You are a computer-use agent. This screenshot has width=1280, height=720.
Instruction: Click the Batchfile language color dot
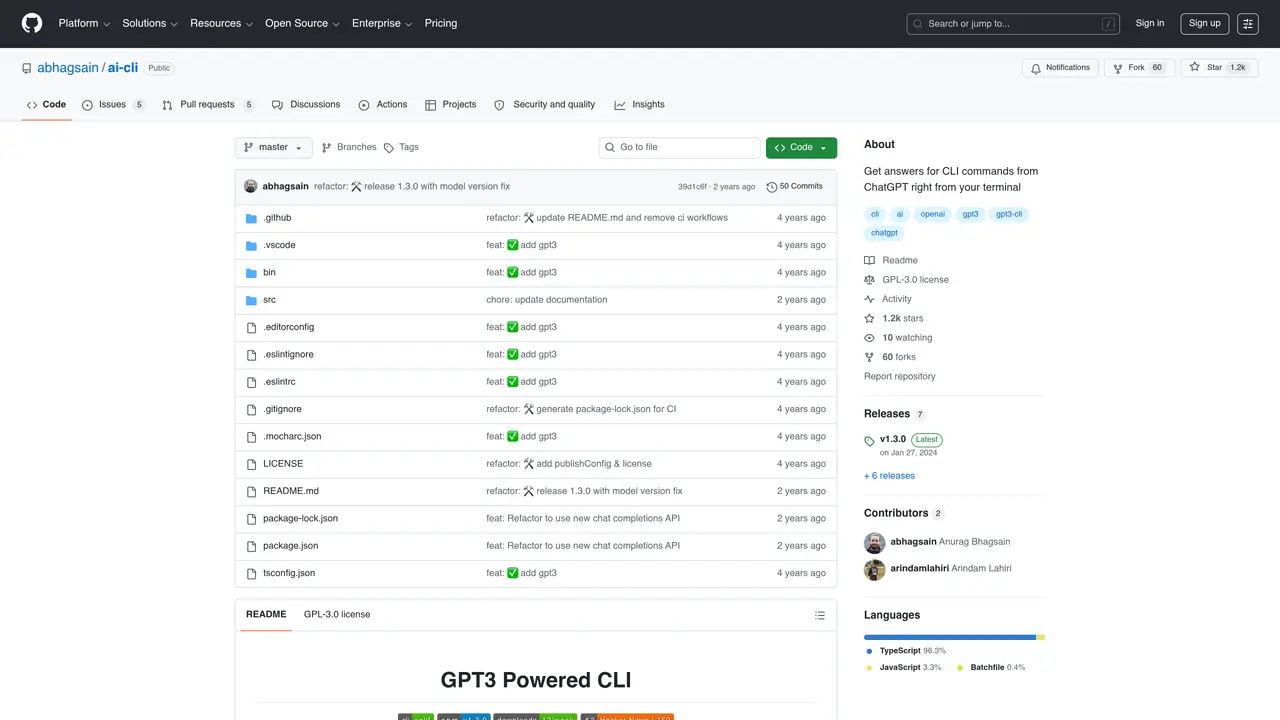pyautogui.click(x=960, y=668)
